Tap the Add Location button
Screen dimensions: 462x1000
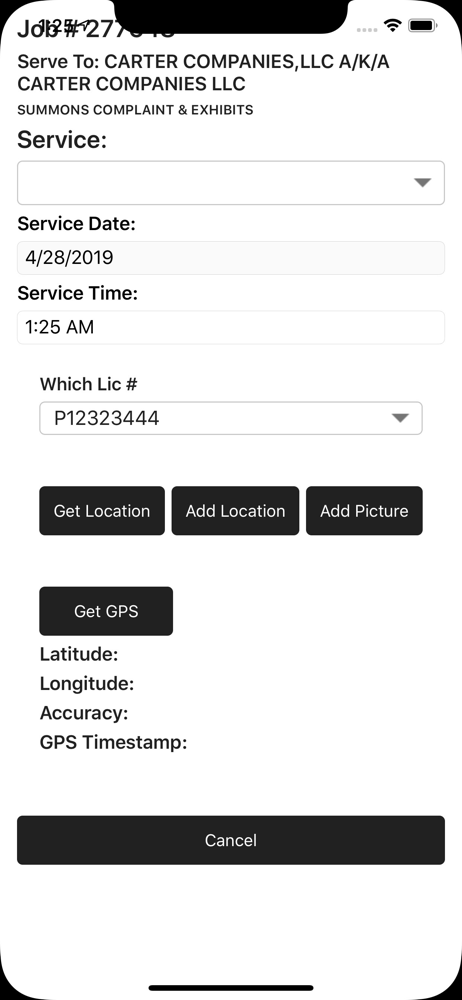[x=235, y=511]
